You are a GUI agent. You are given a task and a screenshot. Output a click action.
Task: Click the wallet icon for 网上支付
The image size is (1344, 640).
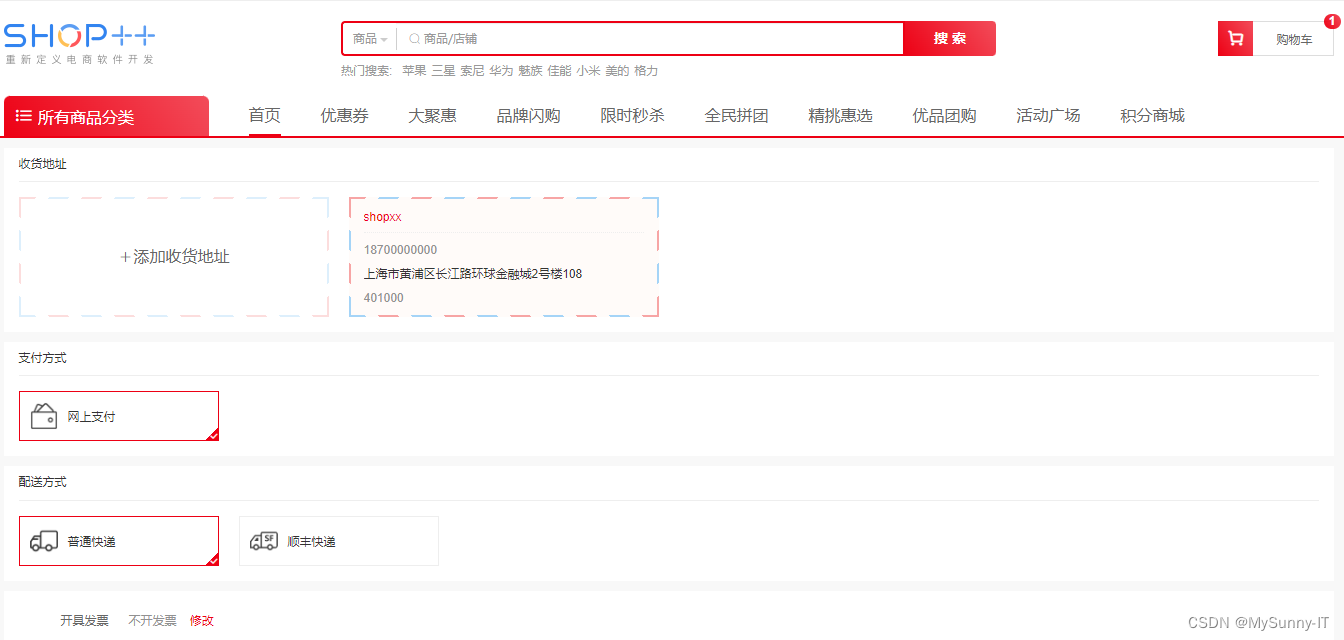coord(44,416)
